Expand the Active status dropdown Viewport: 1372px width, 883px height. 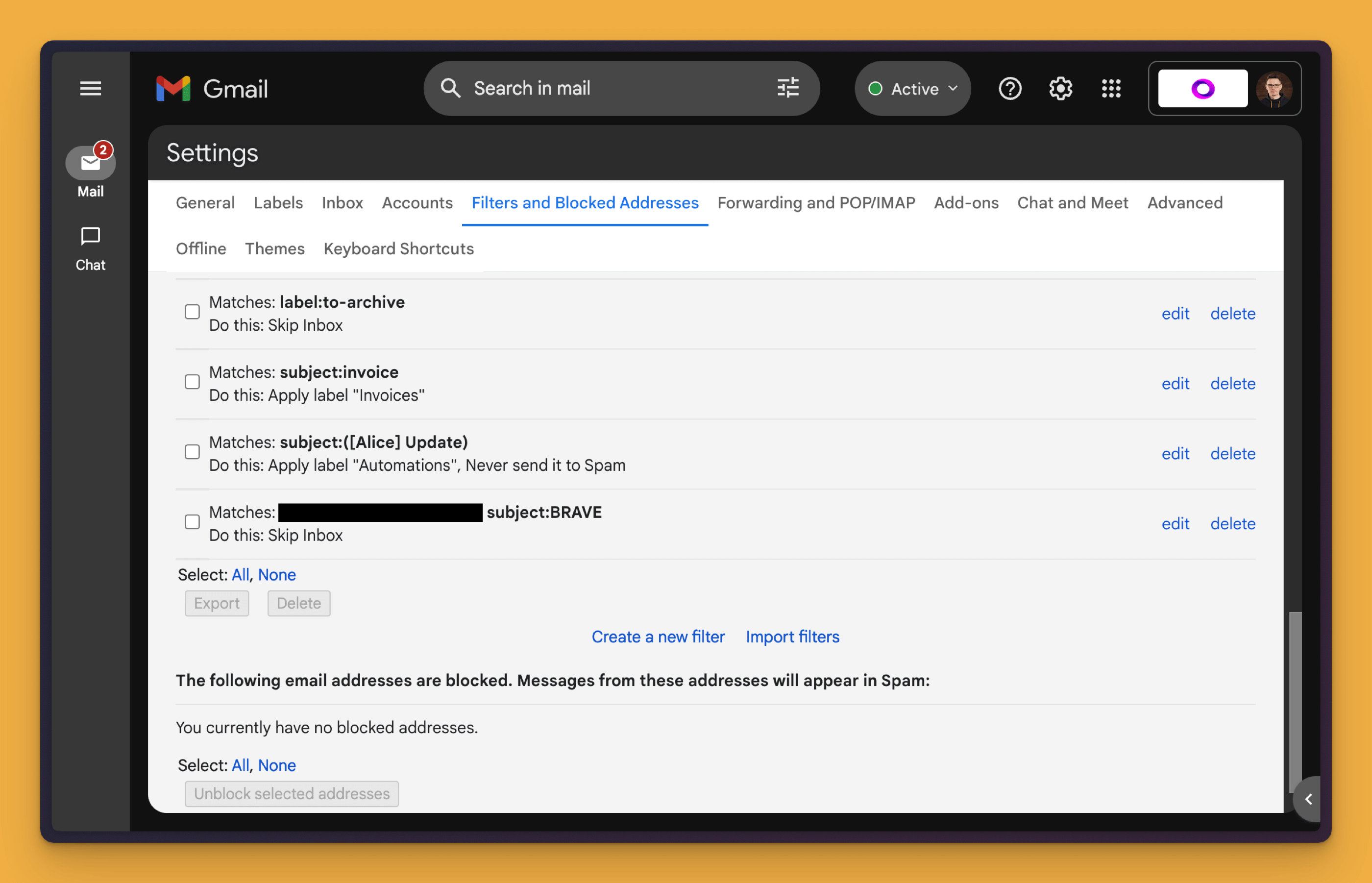click(x=912, y=89)
